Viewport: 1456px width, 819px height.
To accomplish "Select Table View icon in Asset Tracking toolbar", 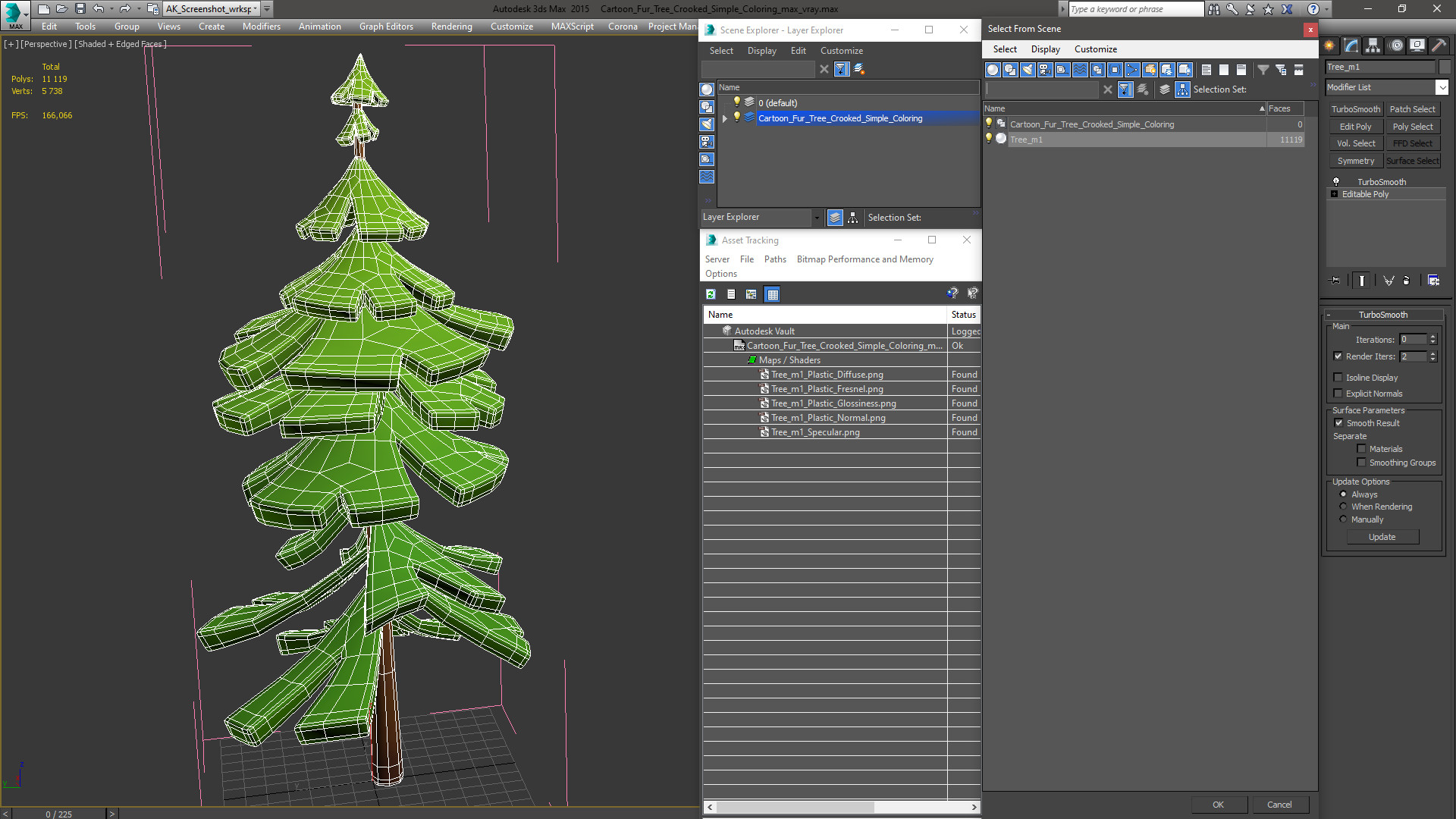I will click(772, 294).
